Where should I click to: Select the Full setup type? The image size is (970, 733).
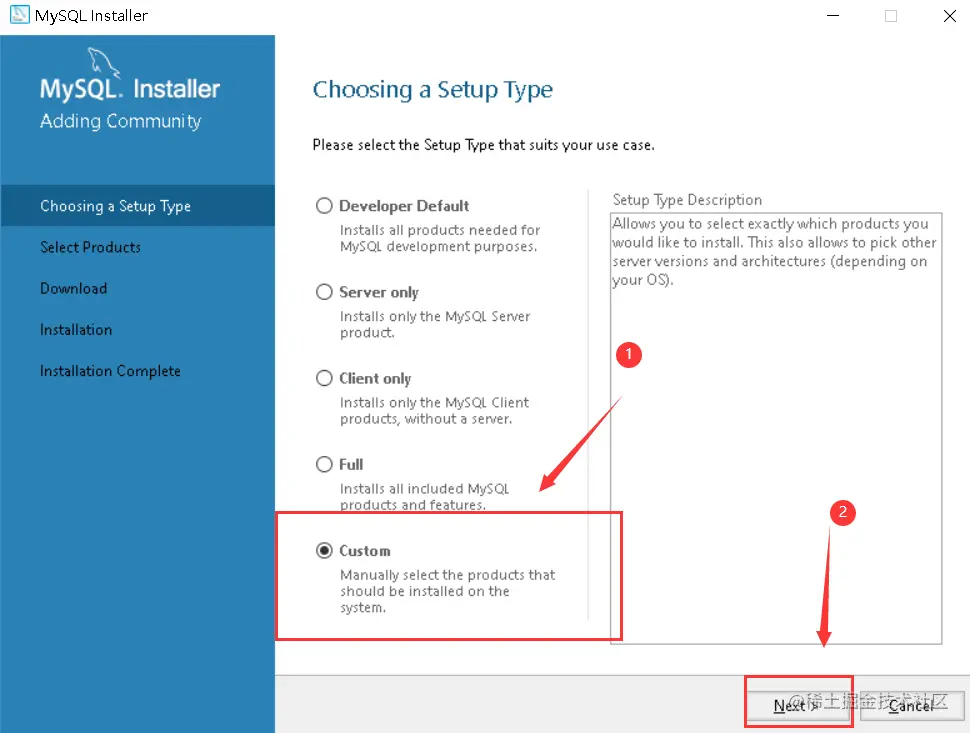tap(324, 464)
